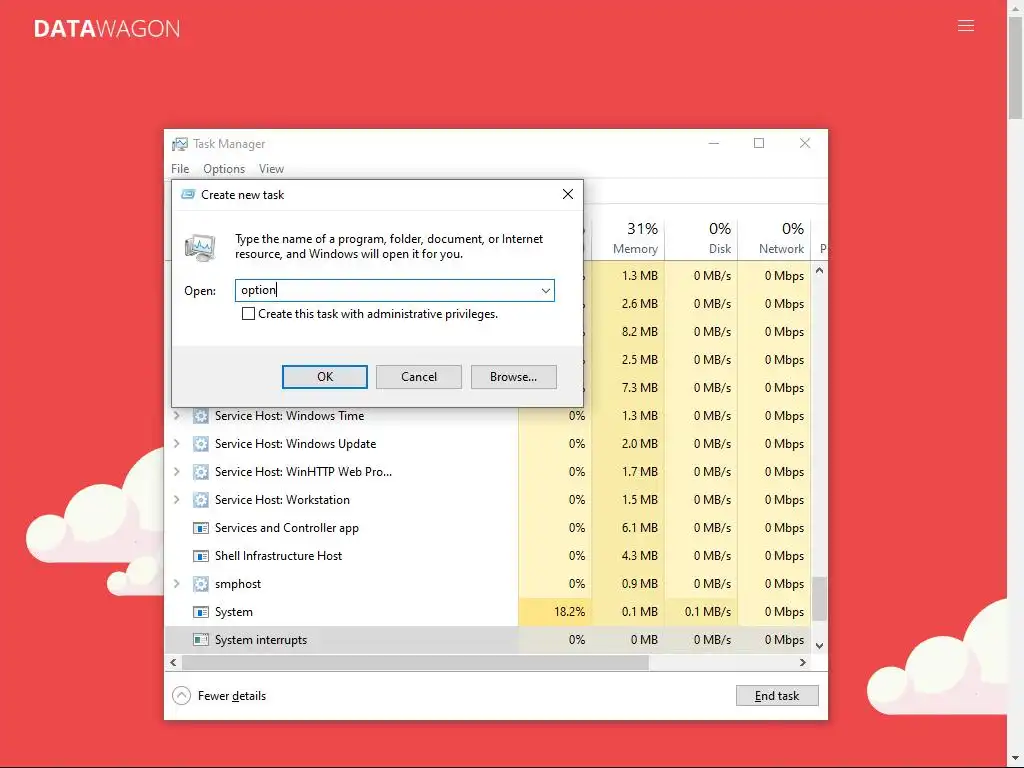Open the Open field dropdown arrow
This screenshot has width=1024, height=768.
[x=545, y=291]
